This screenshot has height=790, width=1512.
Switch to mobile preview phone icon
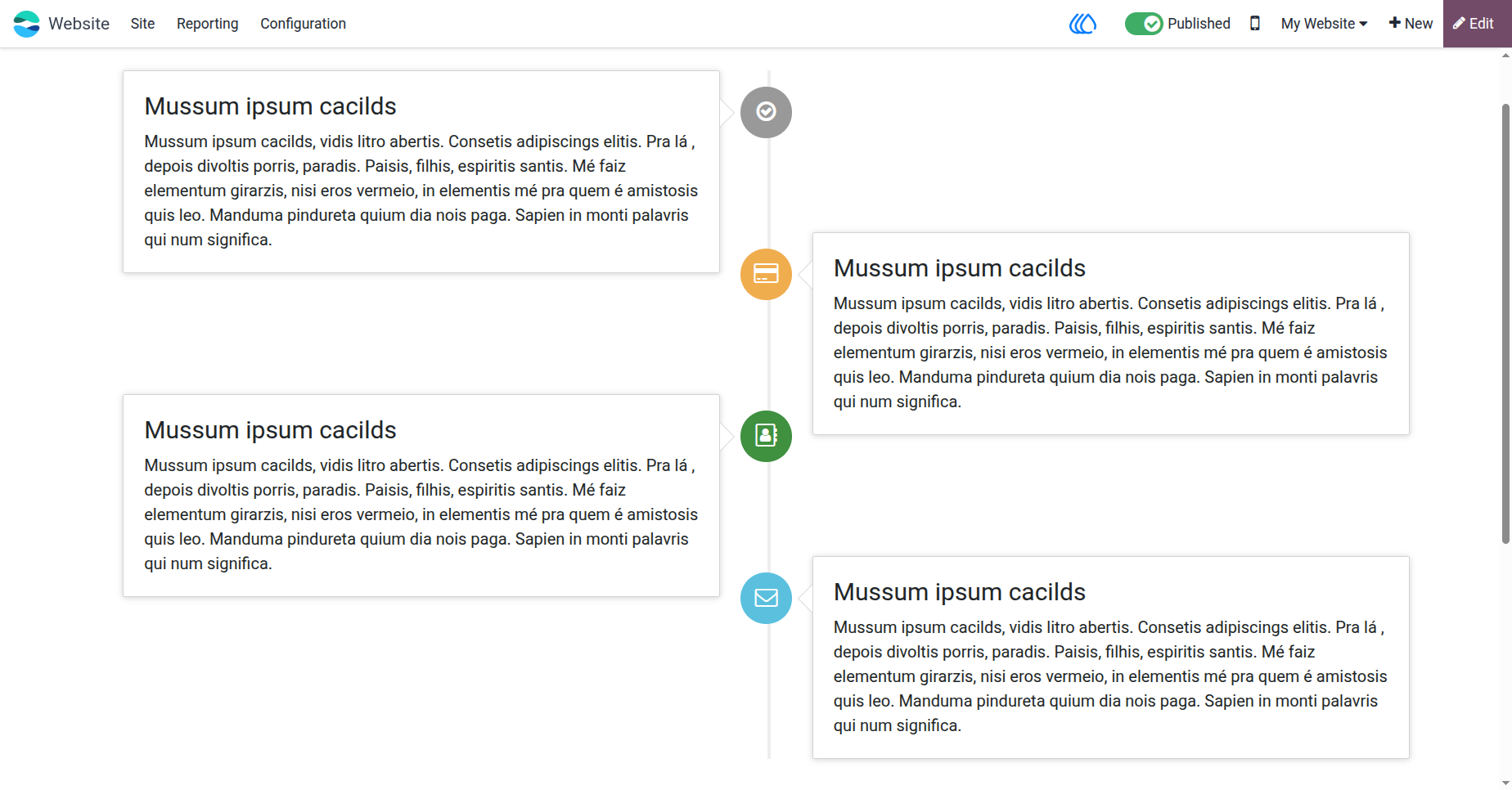point(1255,24)
